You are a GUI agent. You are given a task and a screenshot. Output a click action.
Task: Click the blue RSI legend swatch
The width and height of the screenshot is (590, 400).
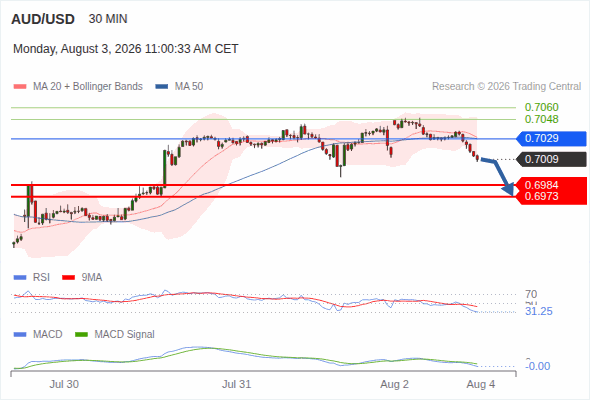coord(20,278)
